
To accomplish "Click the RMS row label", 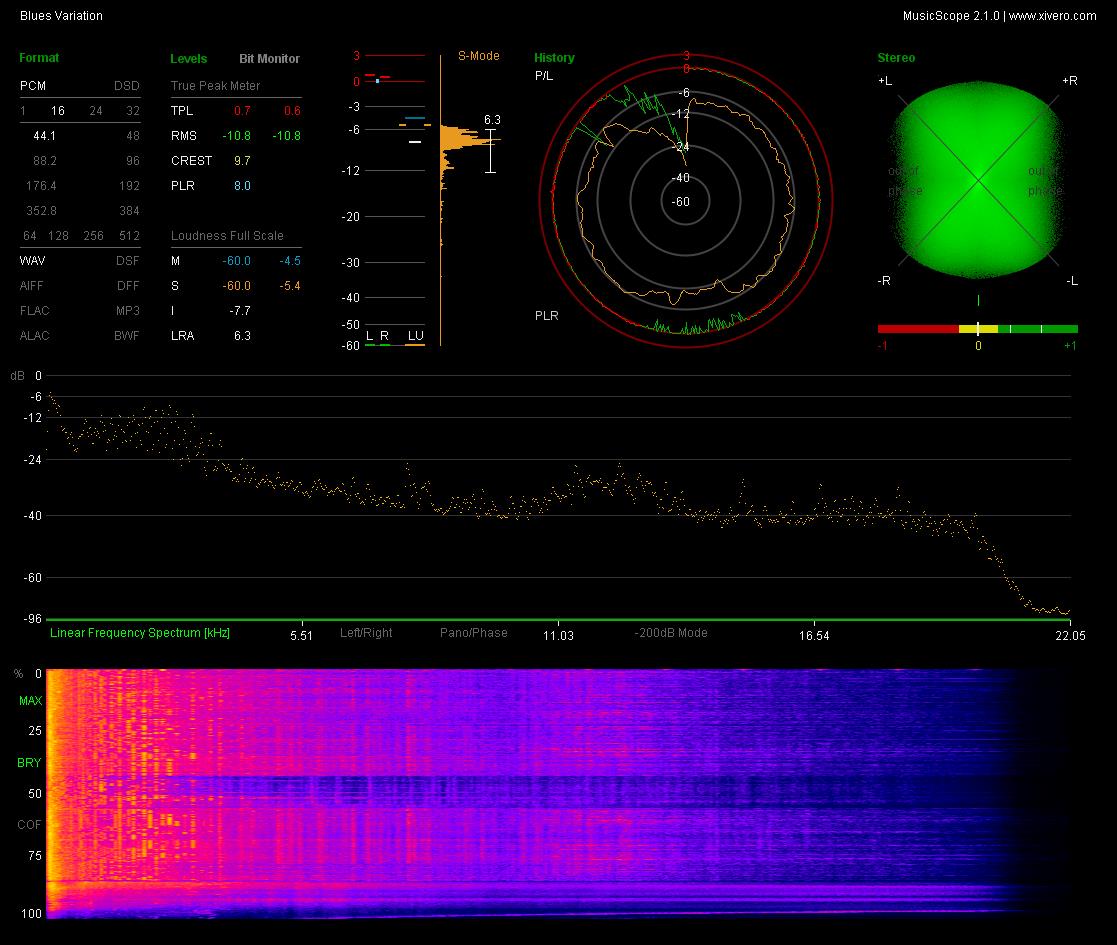I will point(184,135).
